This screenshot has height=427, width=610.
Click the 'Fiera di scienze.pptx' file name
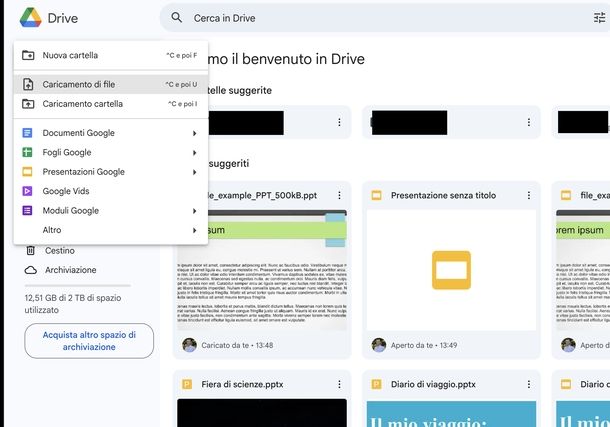(242, 384)
